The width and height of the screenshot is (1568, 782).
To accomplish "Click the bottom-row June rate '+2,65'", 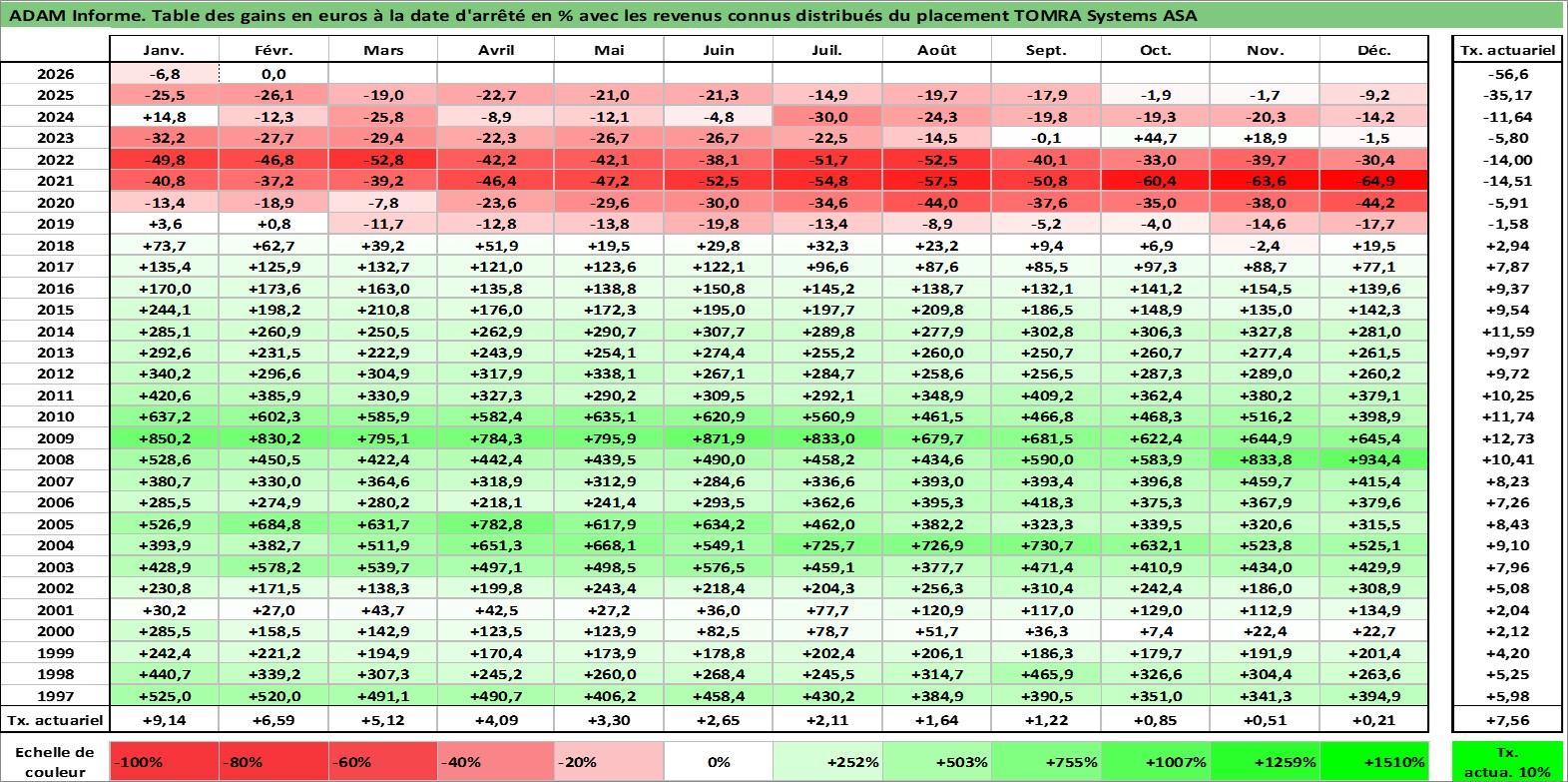I will pyautogui.click(x=718, y=719).
